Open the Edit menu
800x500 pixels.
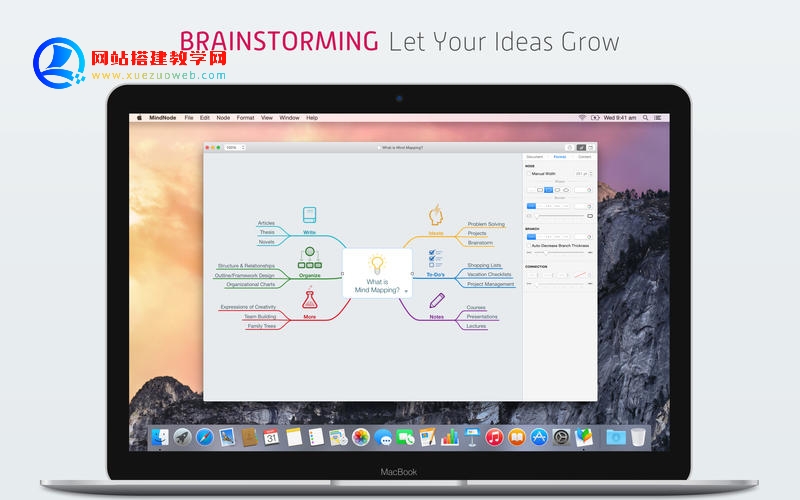tap(205, 118)
